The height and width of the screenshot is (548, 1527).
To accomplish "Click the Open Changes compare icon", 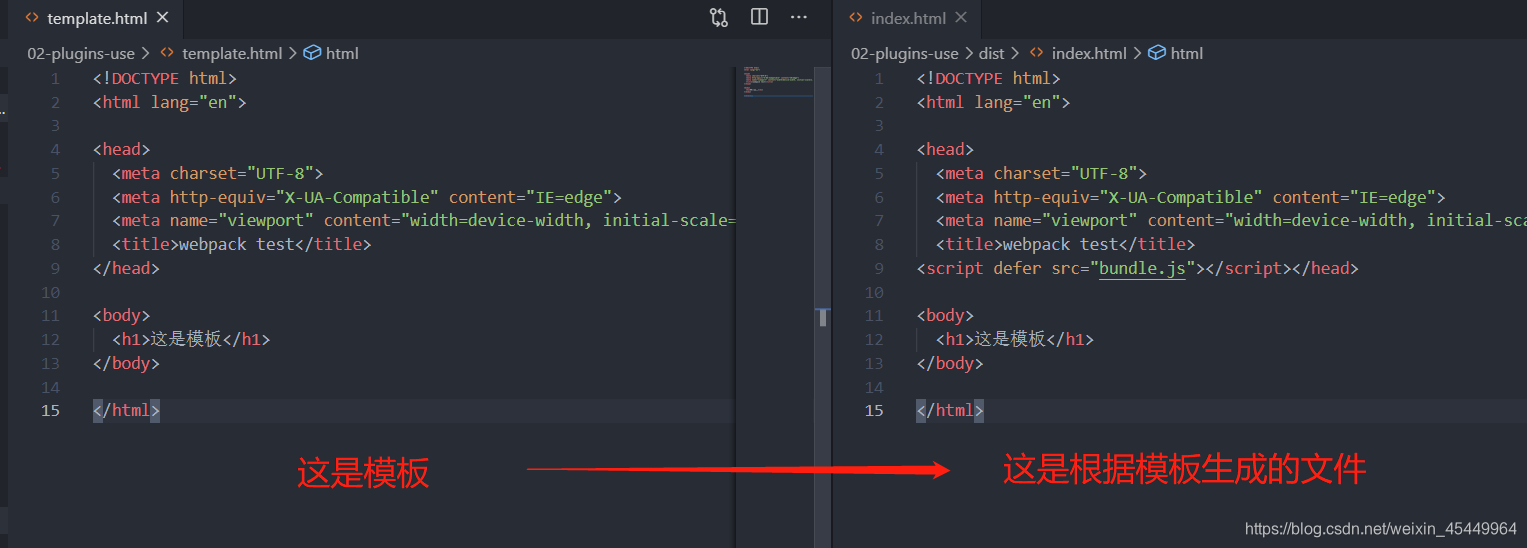I will click(719, 17).
